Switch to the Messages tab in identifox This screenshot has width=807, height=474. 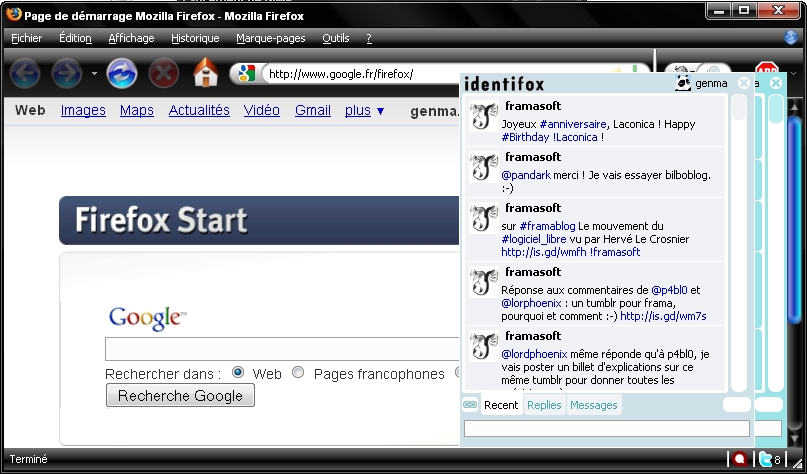click(x=593, y=405)
